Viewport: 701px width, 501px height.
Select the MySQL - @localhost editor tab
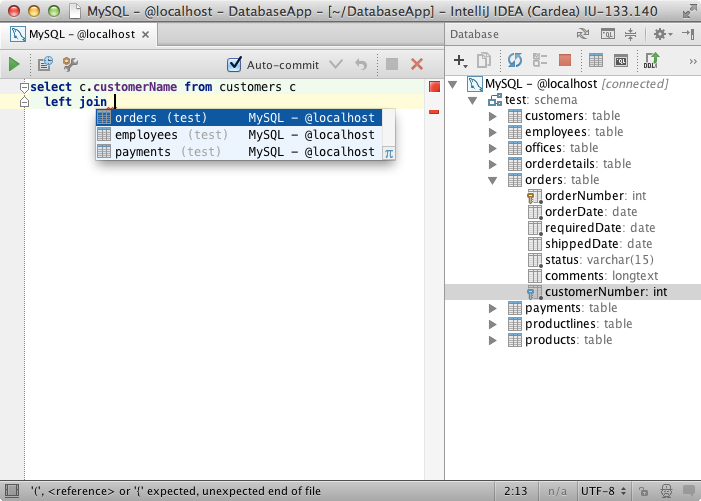pos(79,34)
